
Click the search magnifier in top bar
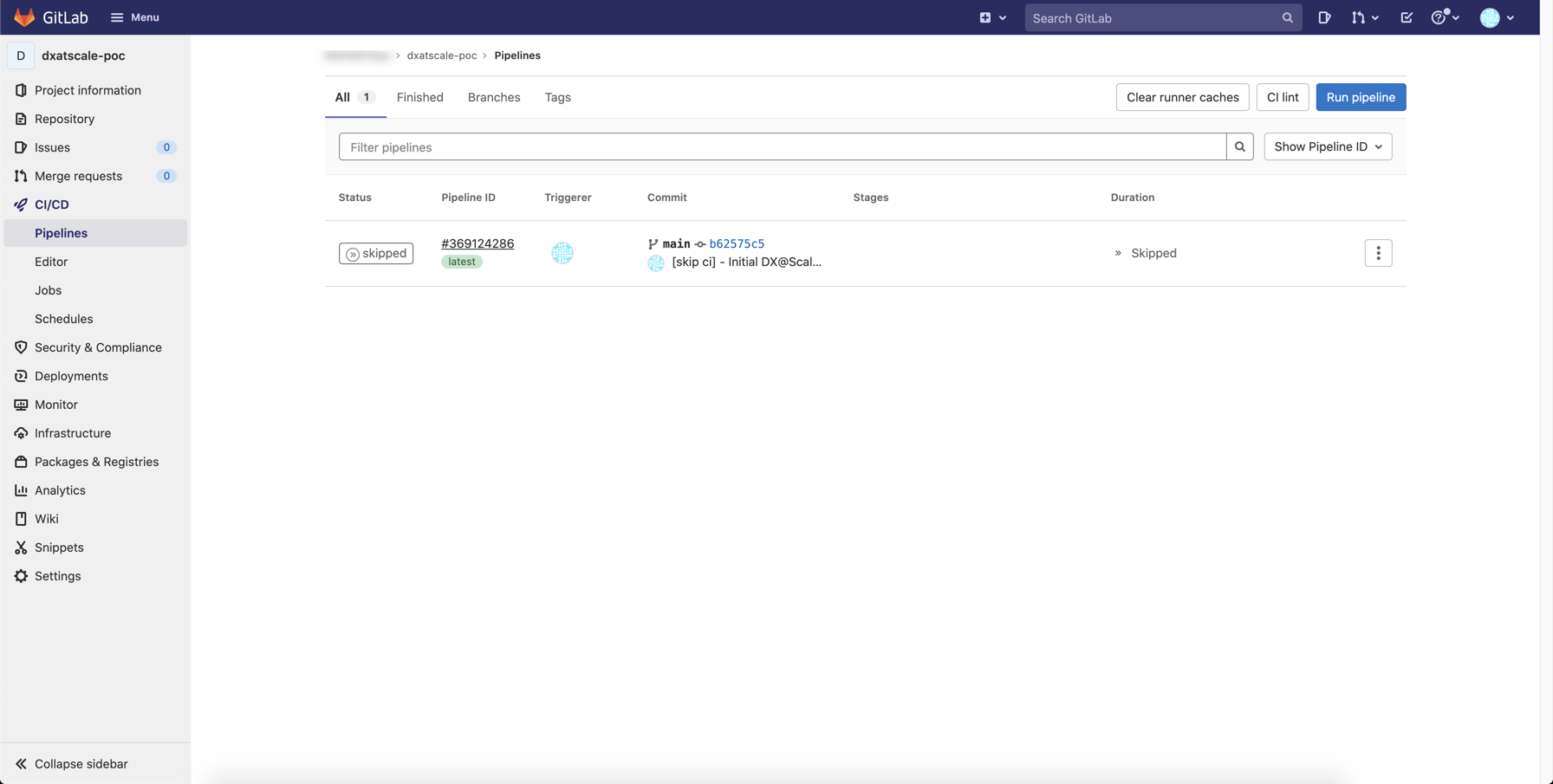[x=1287, y=17]
